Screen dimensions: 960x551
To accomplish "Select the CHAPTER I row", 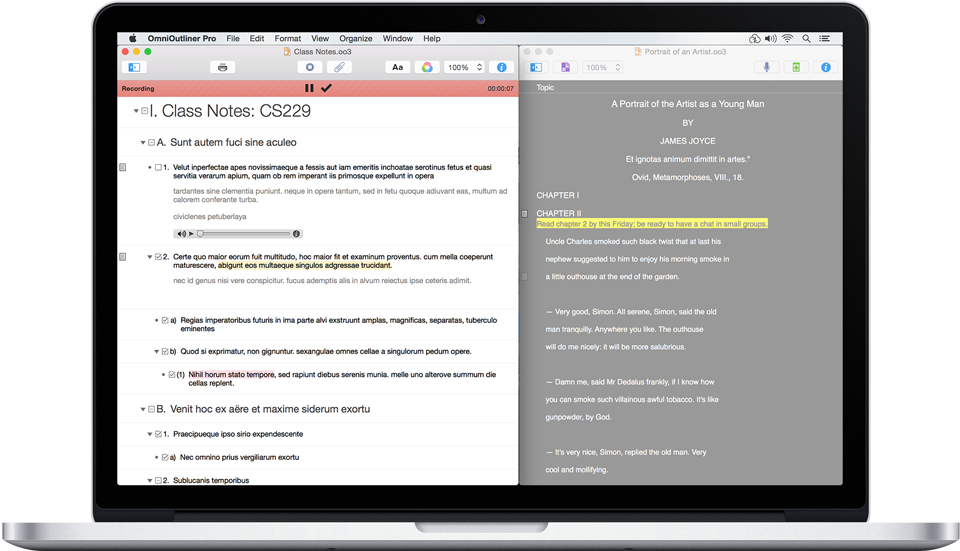I will tap(558, 195).
